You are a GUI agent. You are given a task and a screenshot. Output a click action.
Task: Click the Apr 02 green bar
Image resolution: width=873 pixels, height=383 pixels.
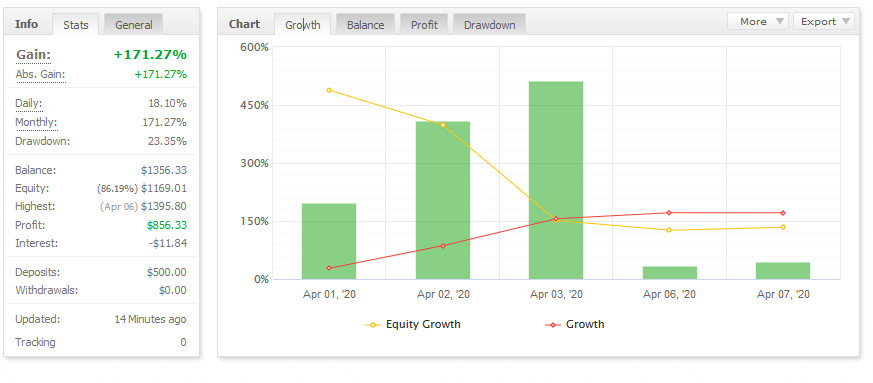click(443, 200)
